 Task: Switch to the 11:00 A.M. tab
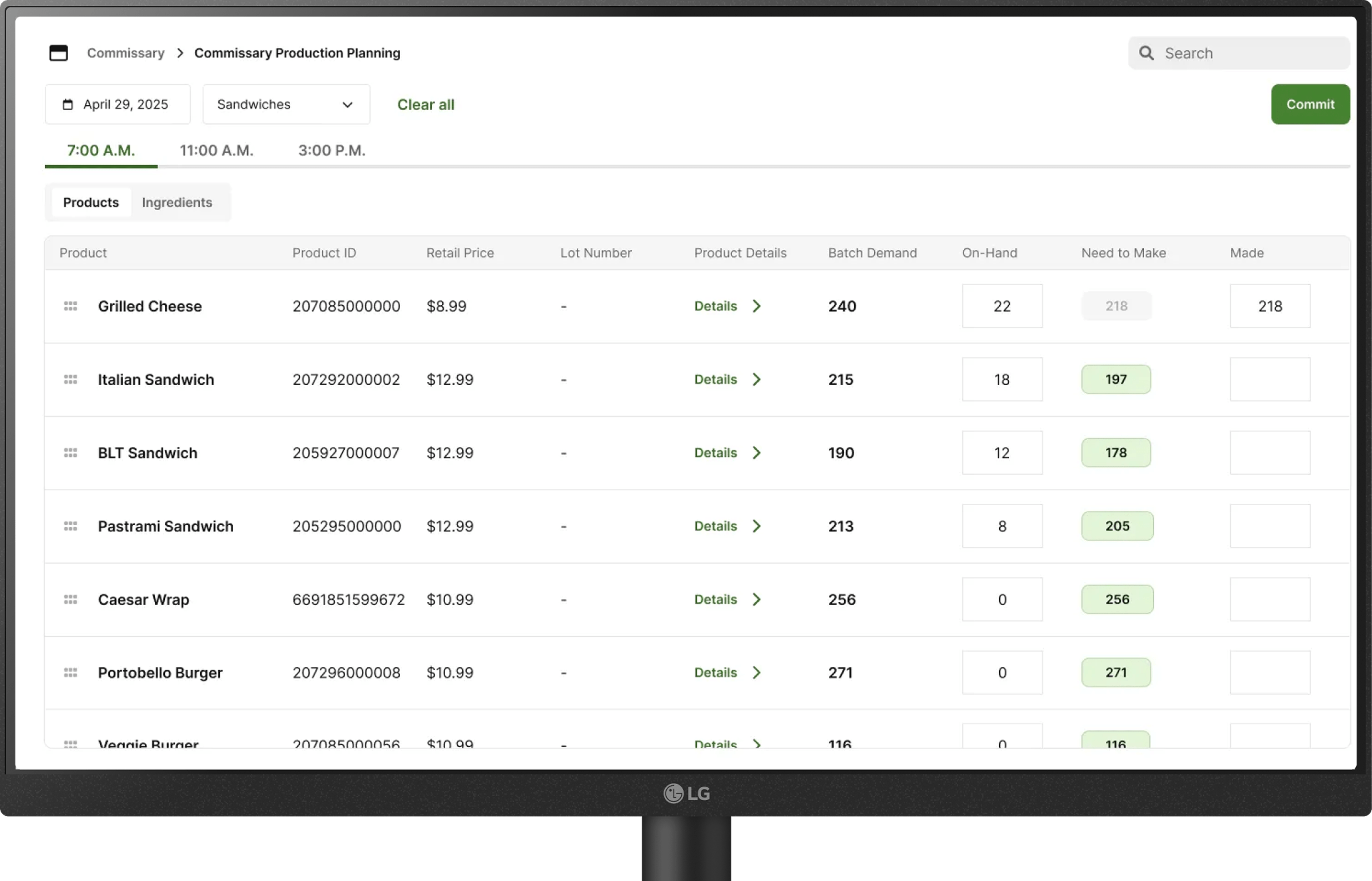[217, 150]
